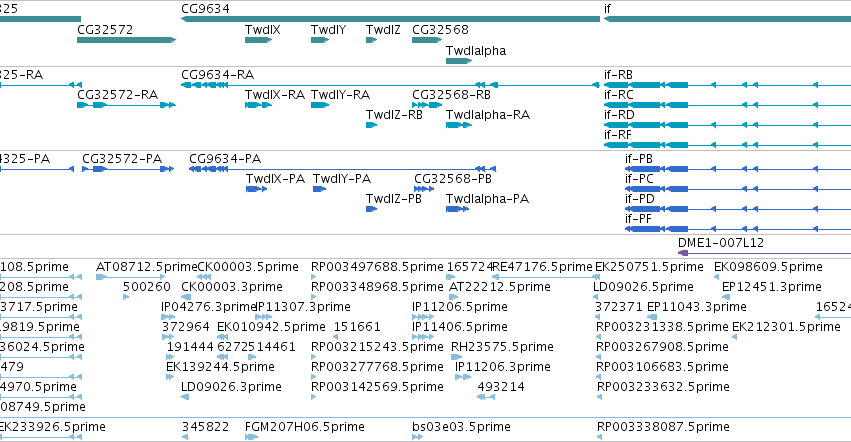Screen dimensions: 851x442
Task: Select the CG32572 gene label
Action: (x=105, y=29)
